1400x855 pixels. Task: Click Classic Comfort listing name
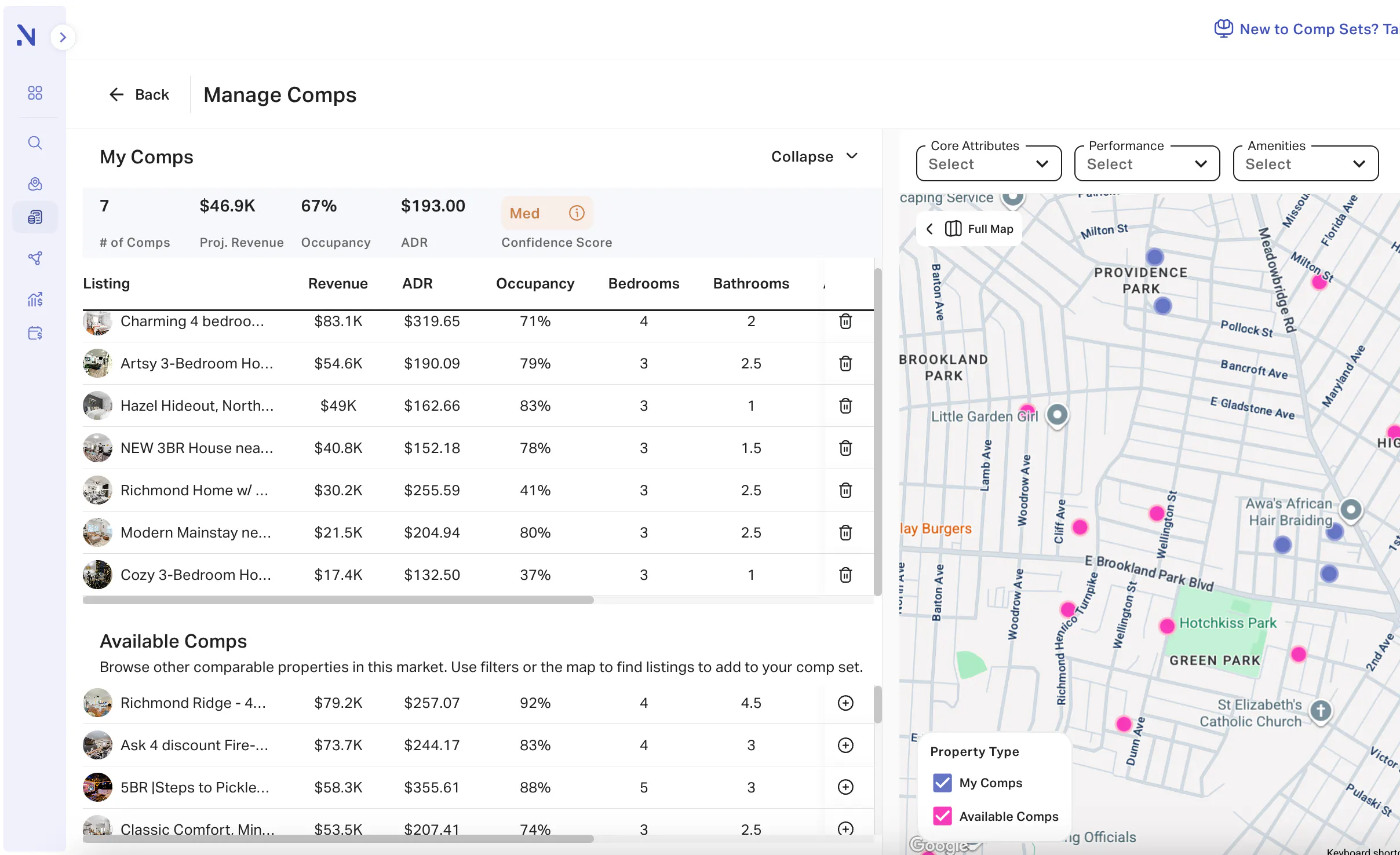(x=198, y=830)
